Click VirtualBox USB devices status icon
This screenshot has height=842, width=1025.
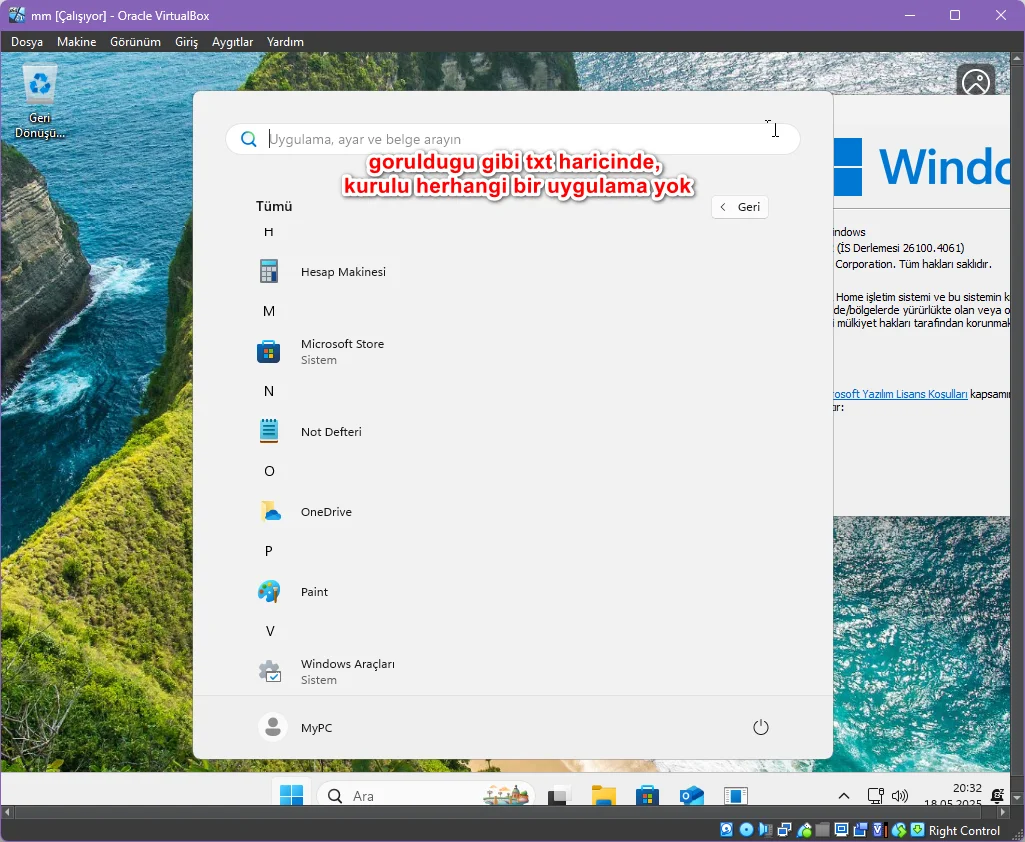[x=804, y=830]
